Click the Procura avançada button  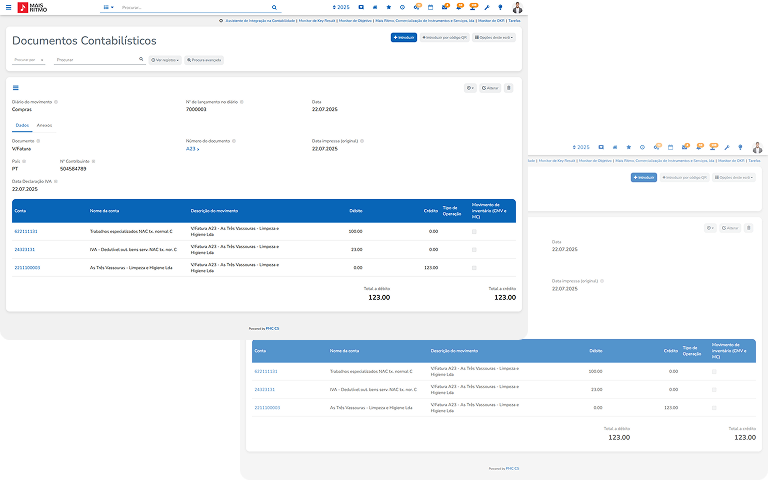205,60
